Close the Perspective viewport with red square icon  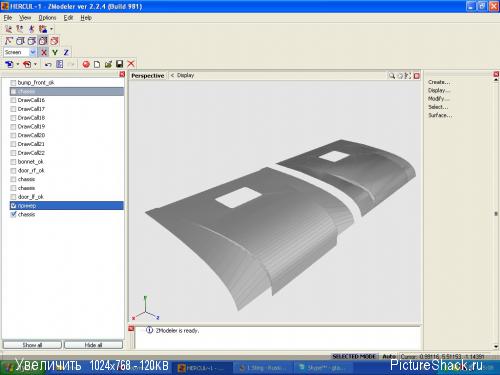point(417,76)
